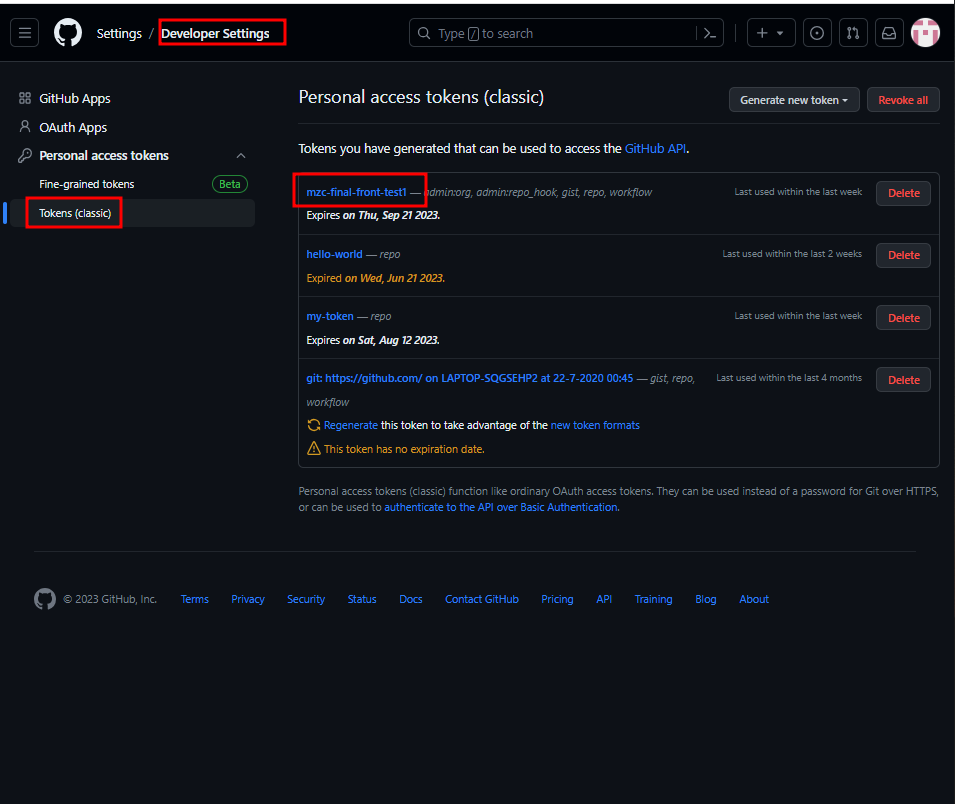Focus the Type / to search field

point(566,33)
